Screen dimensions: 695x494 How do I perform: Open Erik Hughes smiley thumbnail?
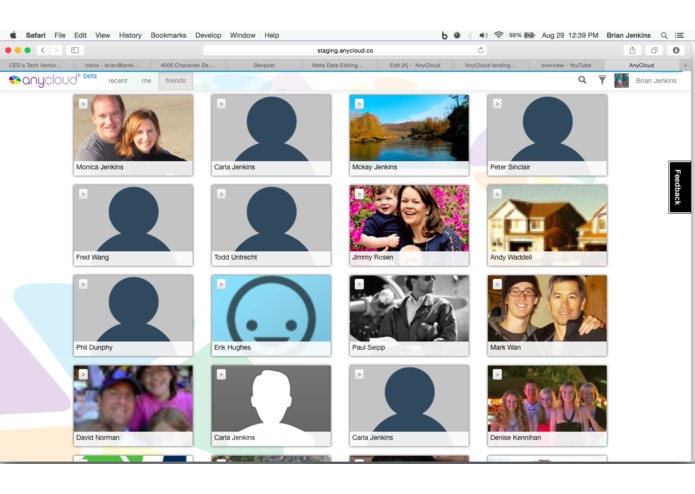[x=271, y=308]
